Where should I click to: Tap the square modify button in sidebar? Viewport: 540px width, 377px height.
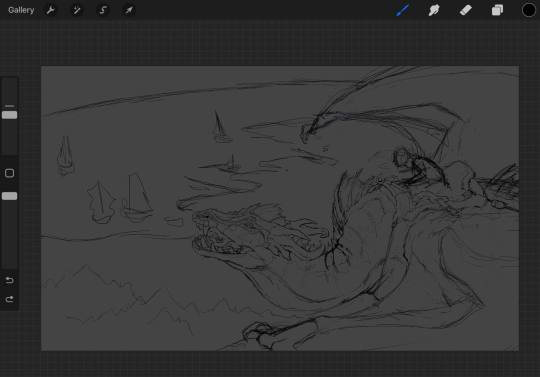tap(9, 173)
